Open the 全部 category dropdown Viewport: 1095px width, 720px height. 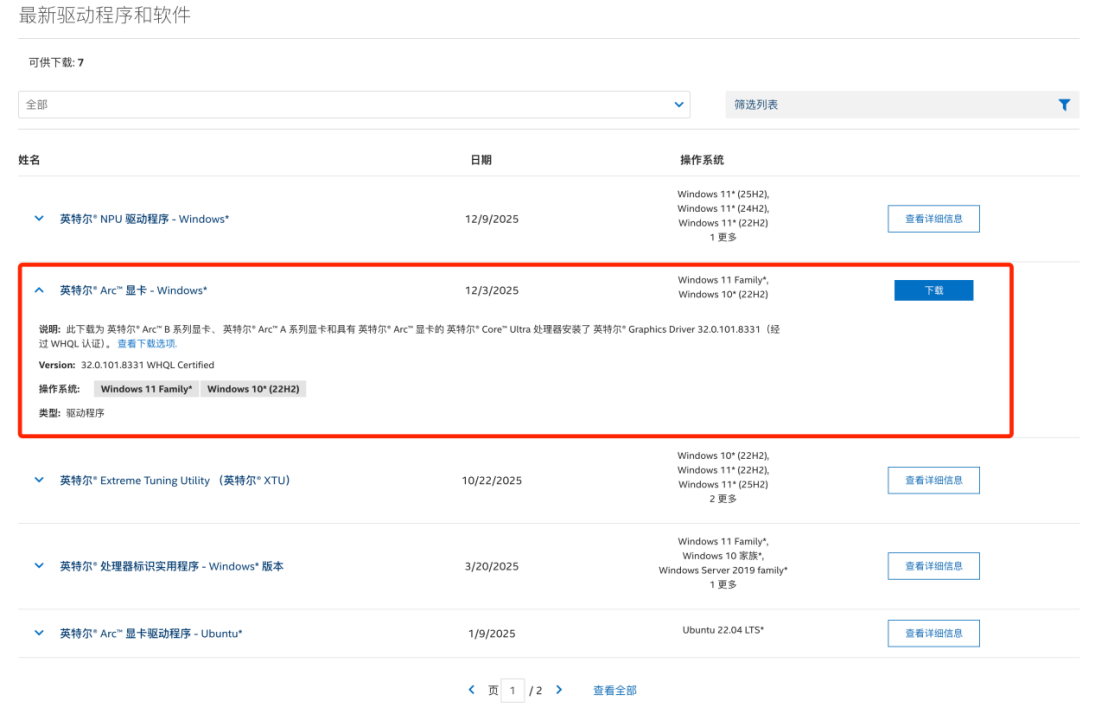point(354,105)
